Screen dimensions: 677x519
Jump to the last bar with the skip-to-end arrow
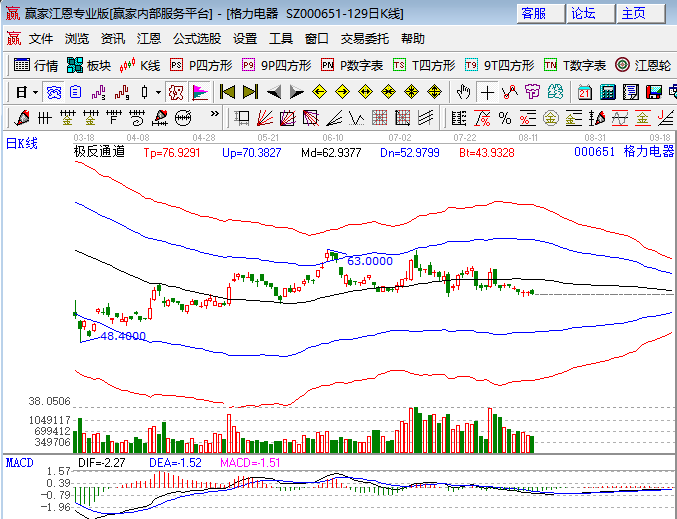[x=250, y=92]
